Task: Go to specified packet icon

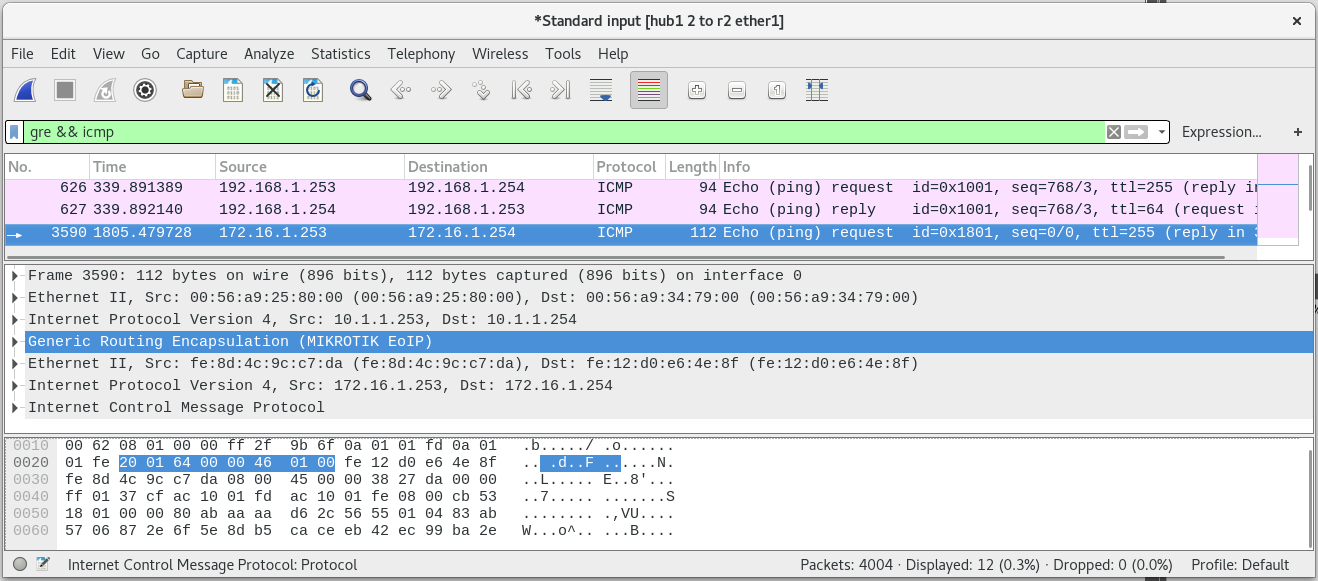Action: (x=481, y=91)
